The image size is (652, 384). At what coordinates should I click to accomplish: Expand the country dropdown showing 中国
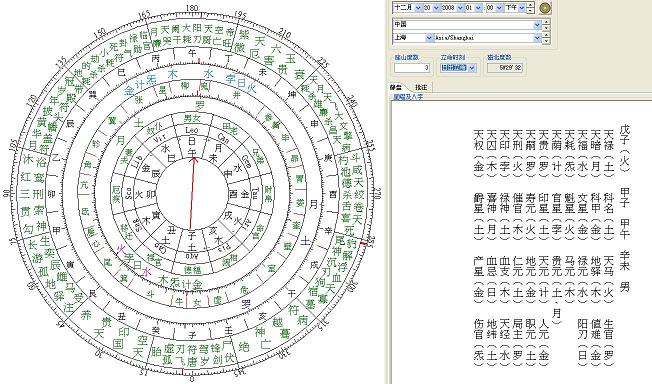coord(467,25)
